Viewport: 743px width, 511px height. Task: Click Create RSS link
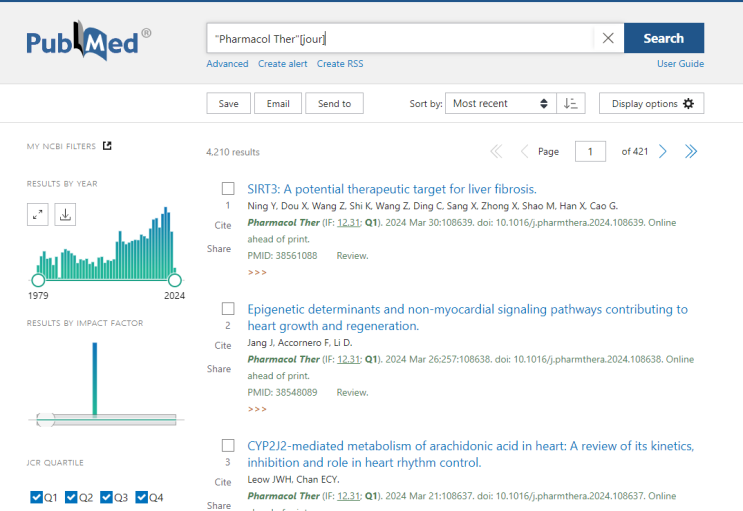pos(340,64)
